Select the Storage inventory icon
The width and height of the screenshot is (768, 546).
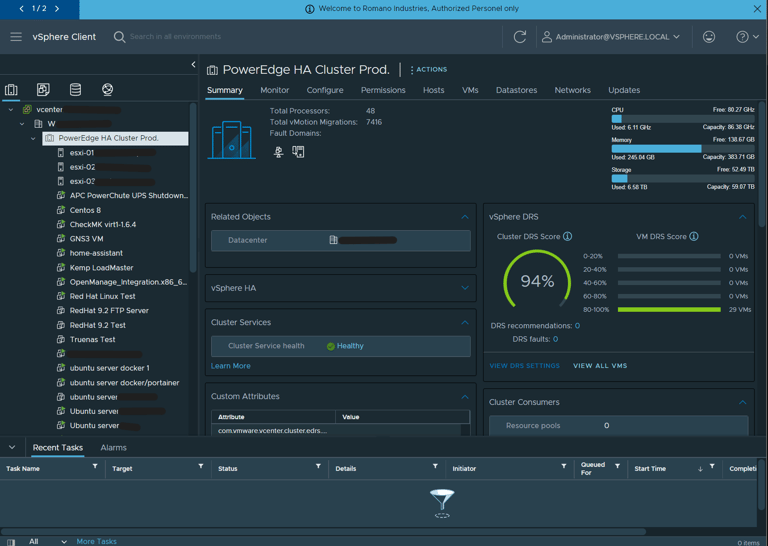[x=75, y=89]
